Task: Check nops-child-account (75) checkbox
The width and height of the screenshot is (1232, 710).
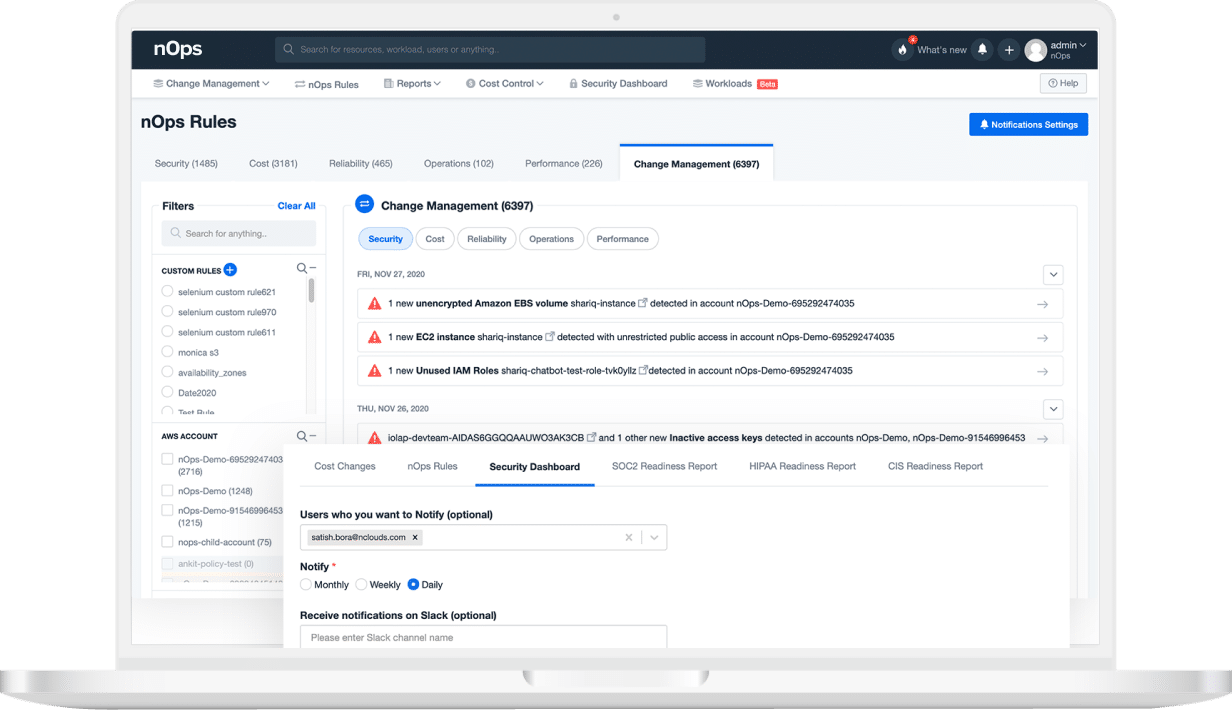Action: pyautogui.click(x=167, y=542)
